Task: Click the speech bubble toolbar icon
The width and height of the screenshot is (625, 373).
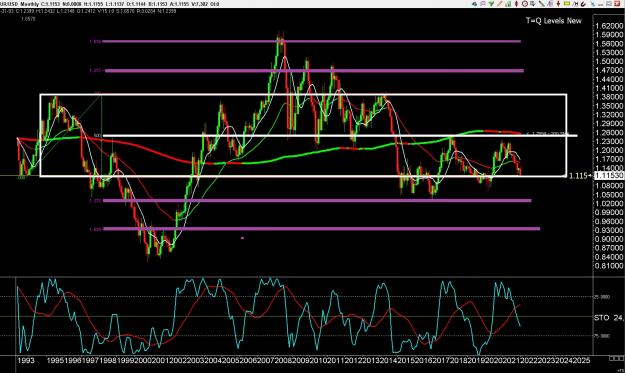Action: [483, 4]
